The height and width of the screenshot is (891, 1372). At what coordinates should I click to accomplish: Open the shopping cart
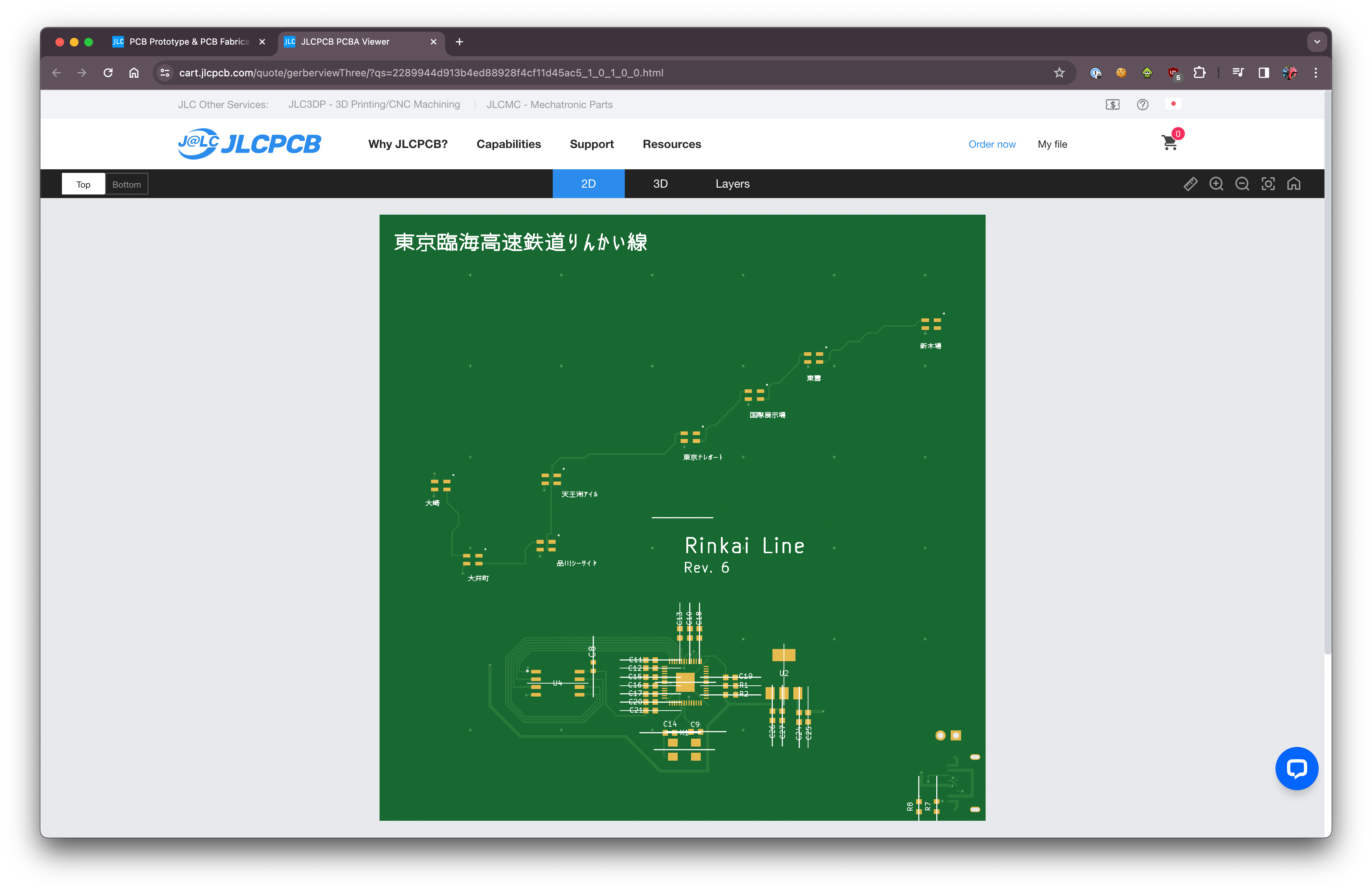pos(1170,143)
